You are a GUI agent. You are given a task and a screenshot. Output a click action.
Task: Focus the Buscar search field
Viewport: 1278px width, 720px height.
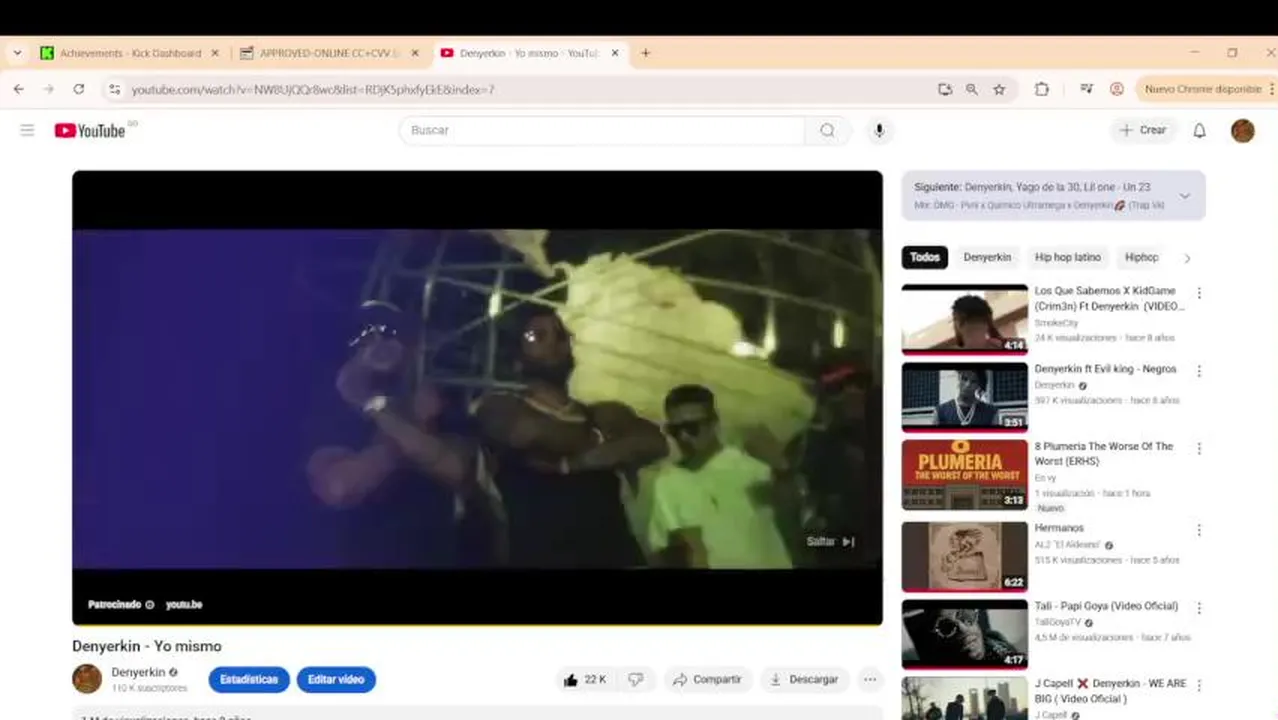[603, 130]
